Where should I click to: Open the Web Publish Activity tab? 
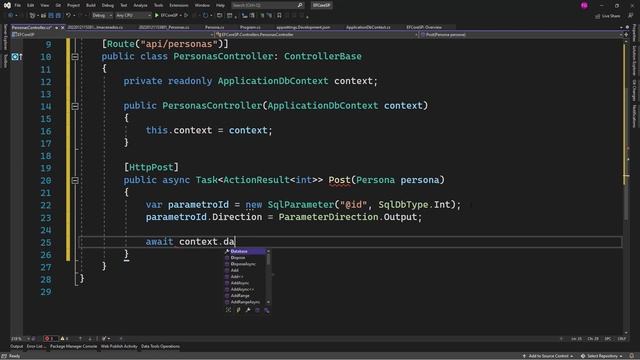pyautogui.click(x=119, y=347)
